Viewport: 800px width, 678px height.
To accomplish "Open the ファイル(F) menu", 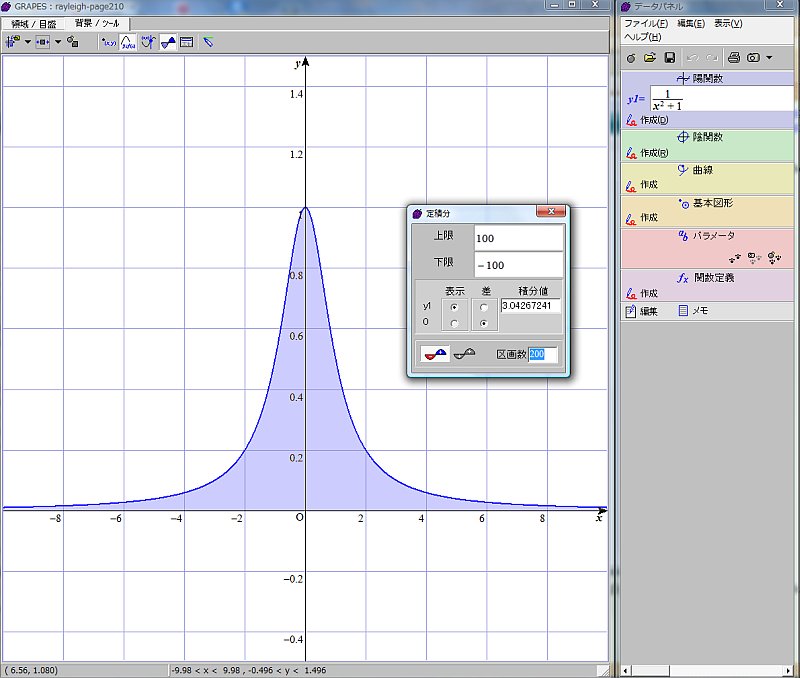I will [646, 23].
